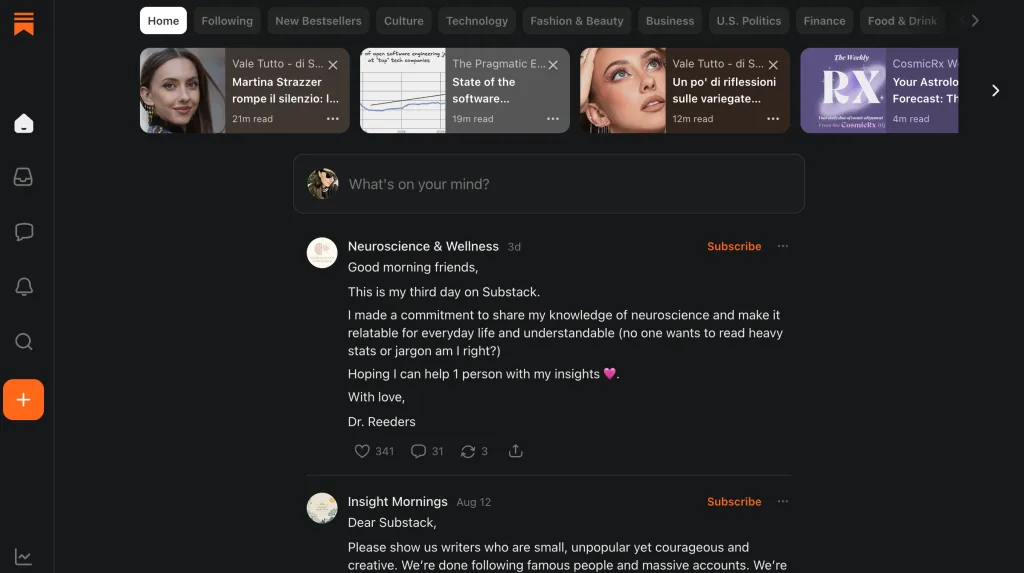Image resolution: width=1024 pixels, height=573 pixels.
Task: Open Neuroscience & Wellness profile name
Action: [x=423, y=246]
